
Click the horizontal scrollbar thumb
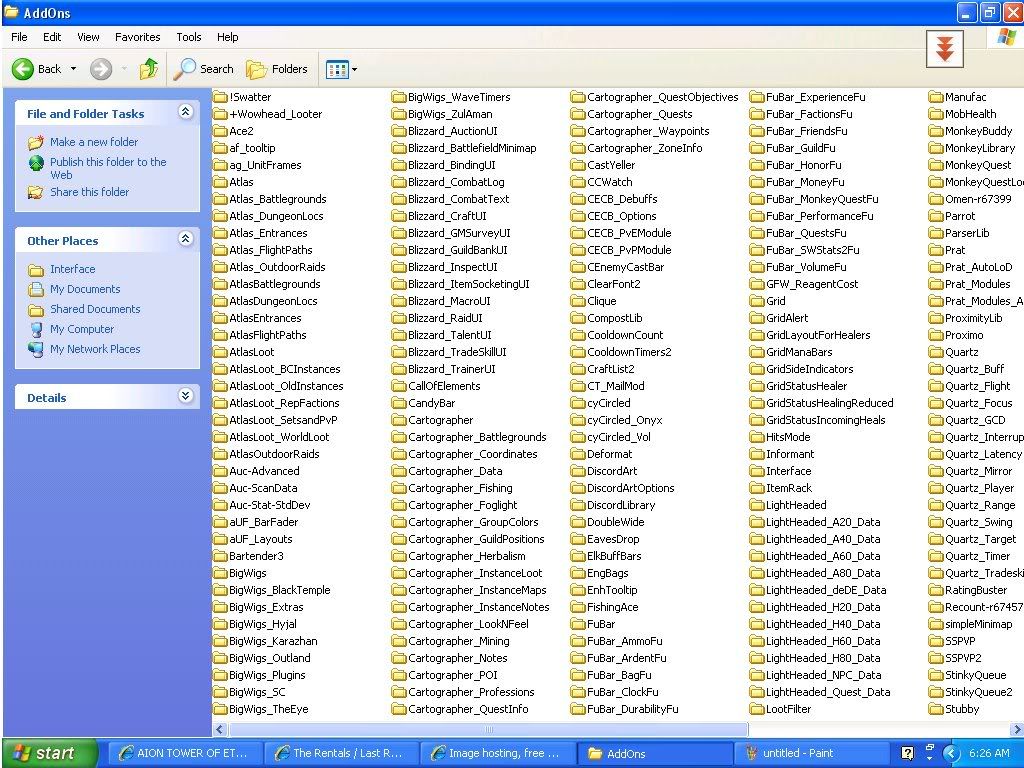click(x=488, y=729)
